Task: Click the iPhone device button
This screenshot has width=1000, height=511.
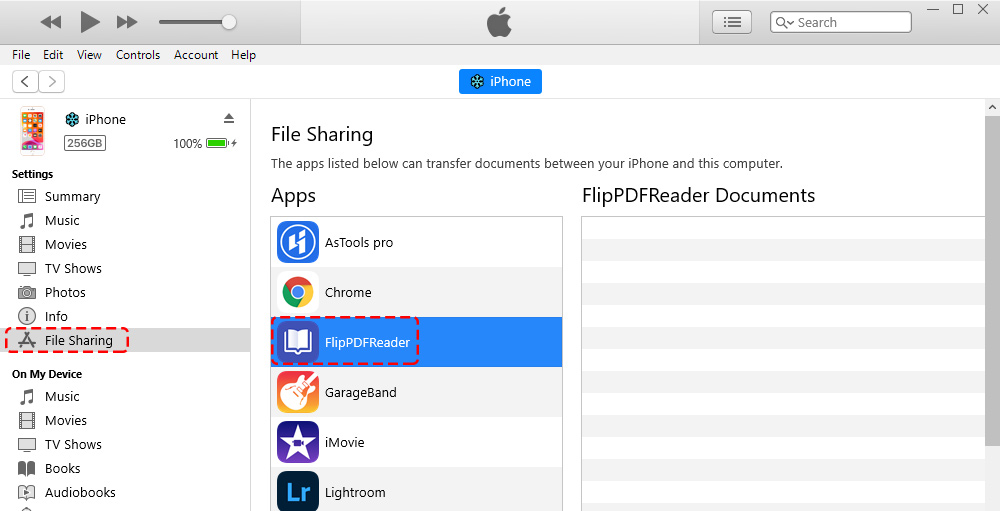Action: [x=500, y=82]
